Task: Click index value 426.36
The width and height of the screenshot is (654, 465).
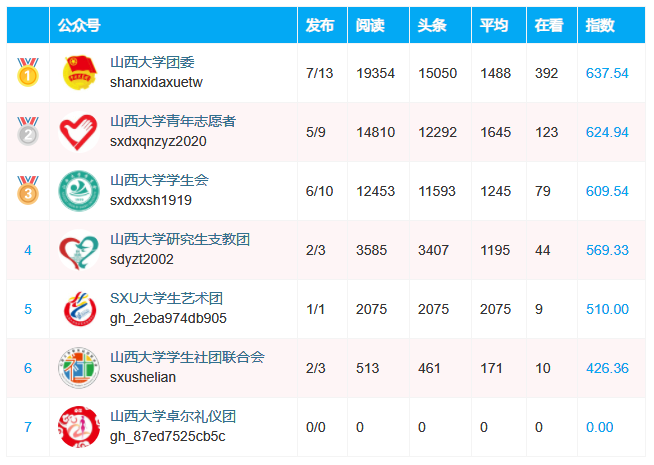Action: pos(607,368)
